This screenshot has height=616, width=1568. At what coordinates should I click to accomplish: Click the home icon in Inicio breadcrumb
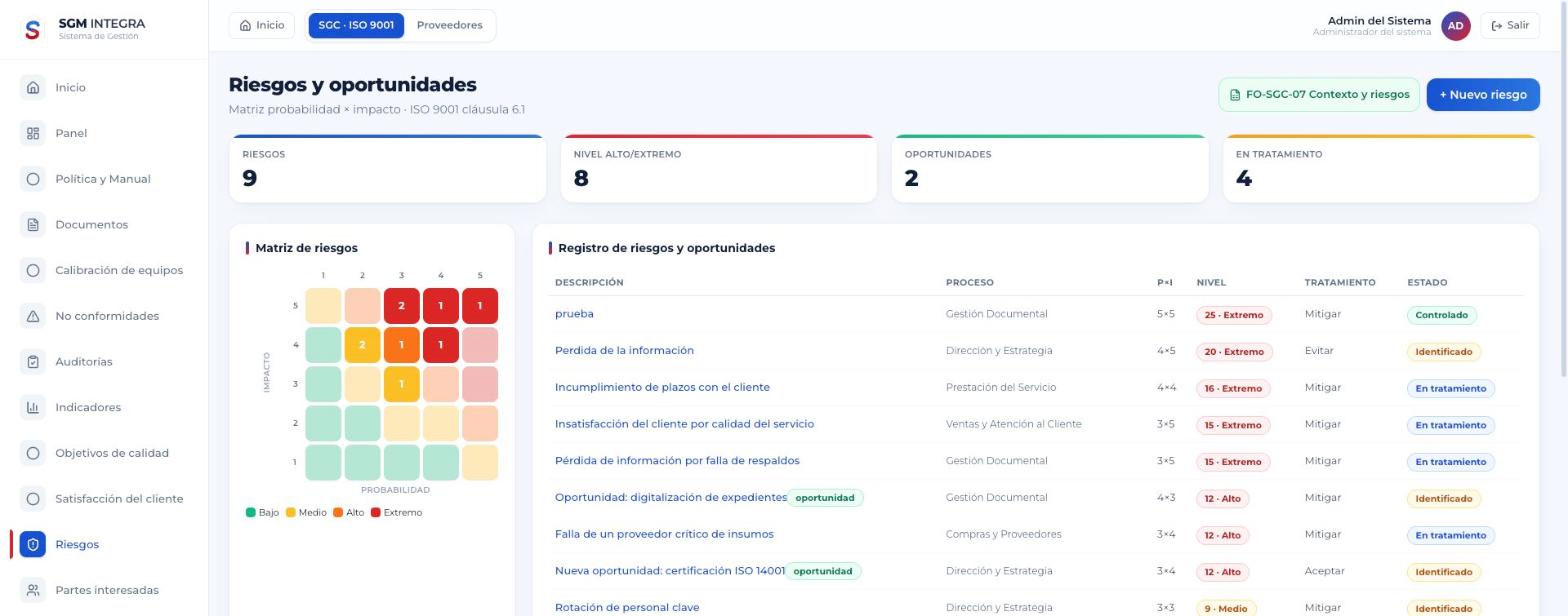245,25
